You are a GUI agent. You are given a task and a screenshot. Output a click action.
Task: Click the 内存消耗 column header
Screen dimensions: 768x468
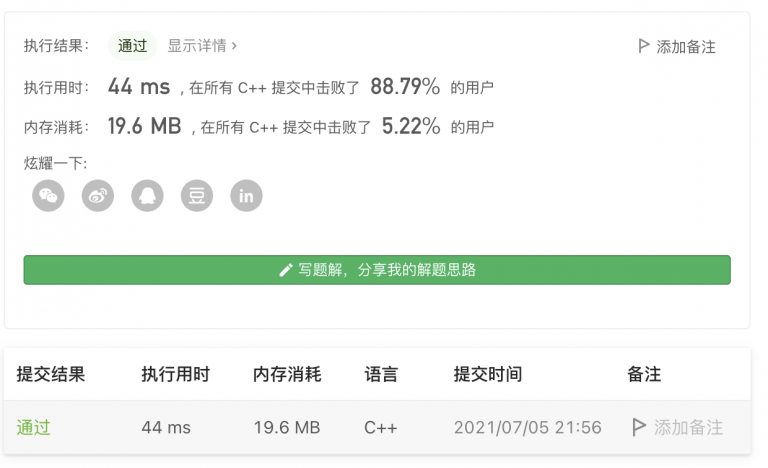coord(287,374)
